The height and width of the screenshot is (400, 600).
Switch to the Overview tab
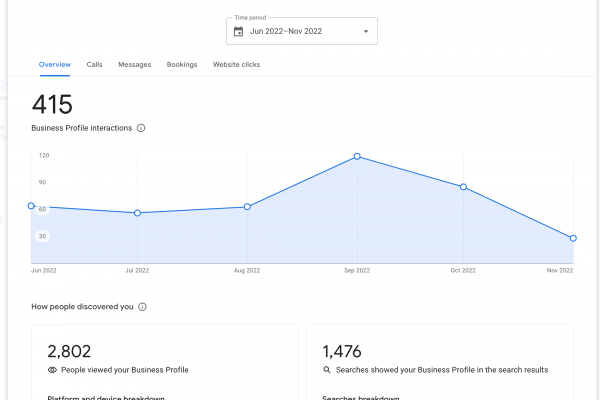(x=54, y=65)
